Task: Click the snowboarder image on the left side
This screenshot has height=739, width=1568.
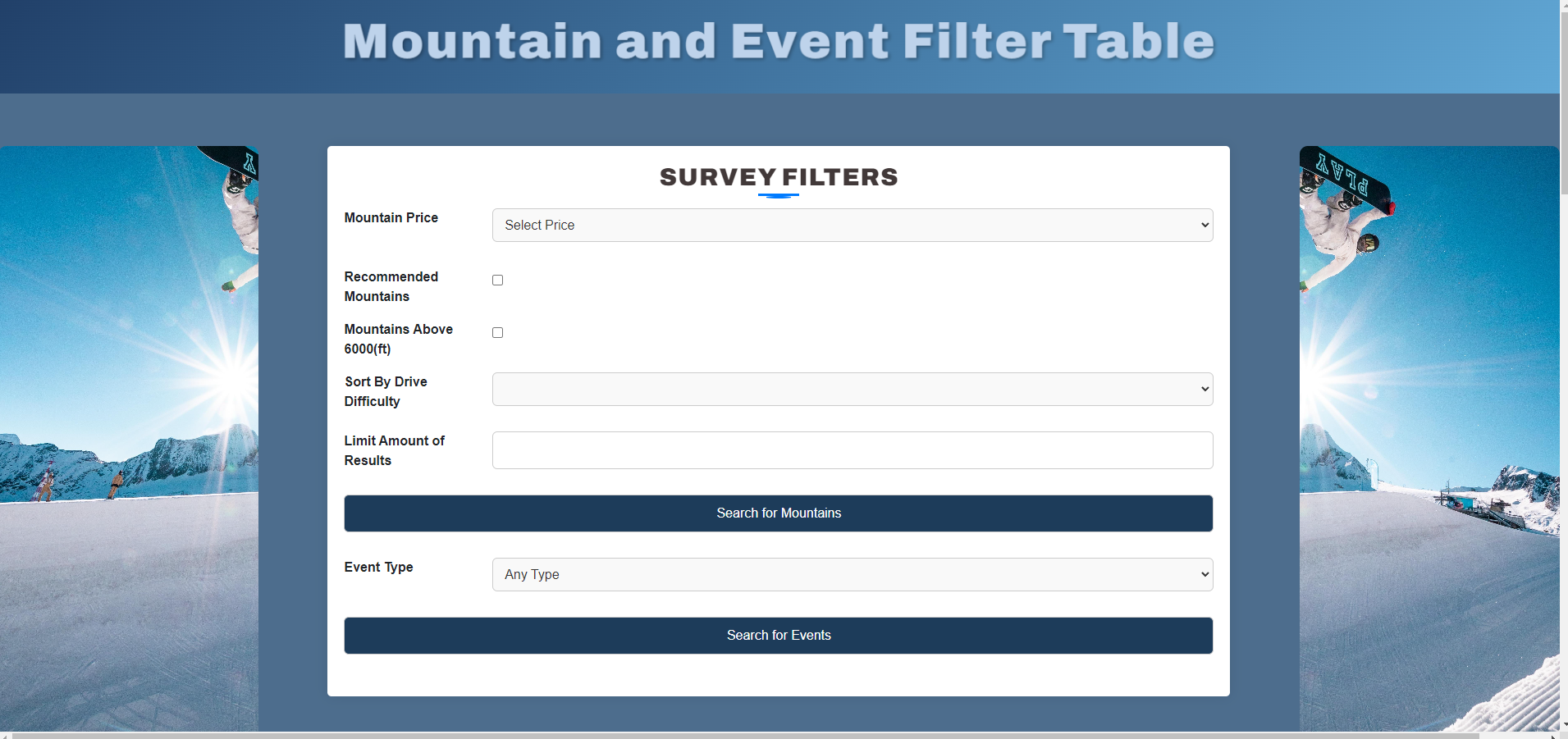Action: click(129, 435)
